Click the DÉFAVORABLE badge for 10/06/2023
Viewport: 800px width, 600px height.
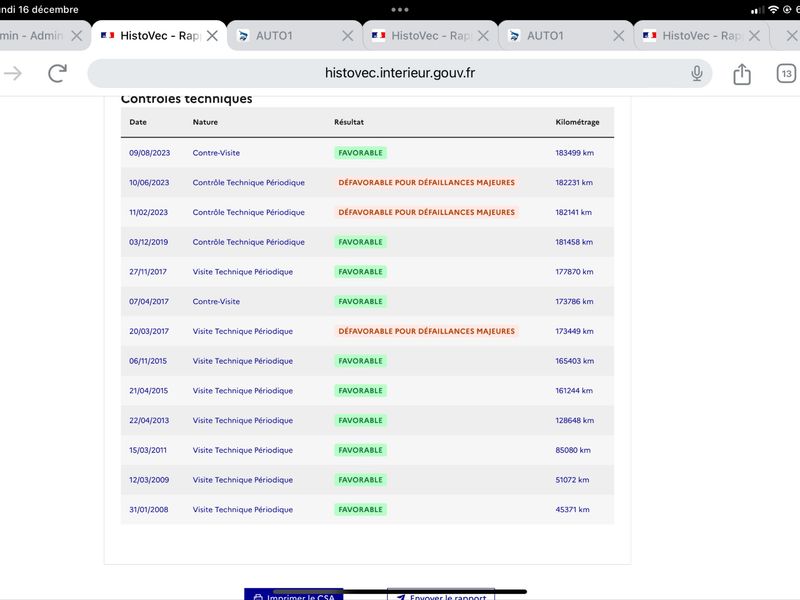coord(427,182)
